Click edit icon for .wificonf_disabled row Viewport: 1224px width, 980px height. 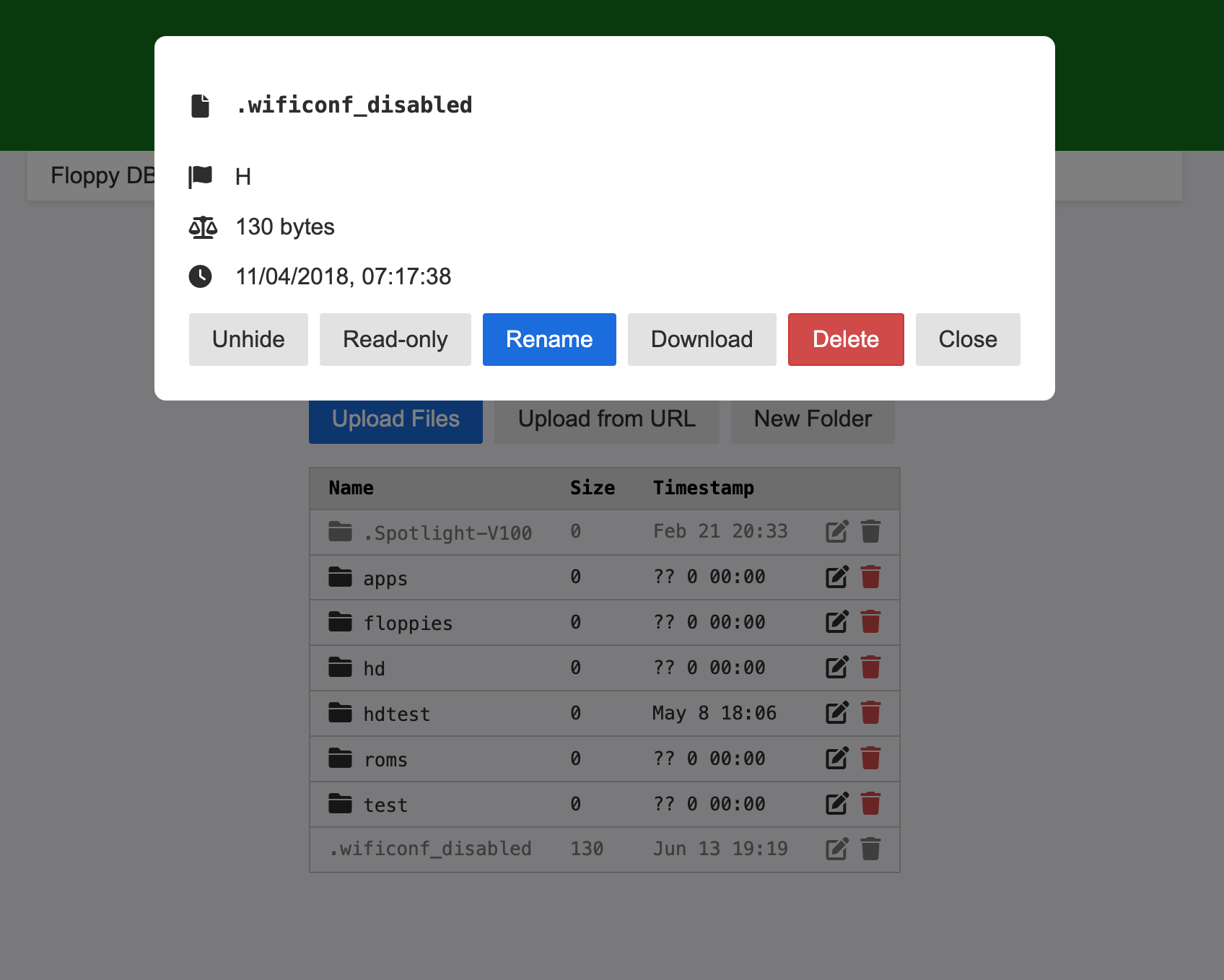coord(837,849)
